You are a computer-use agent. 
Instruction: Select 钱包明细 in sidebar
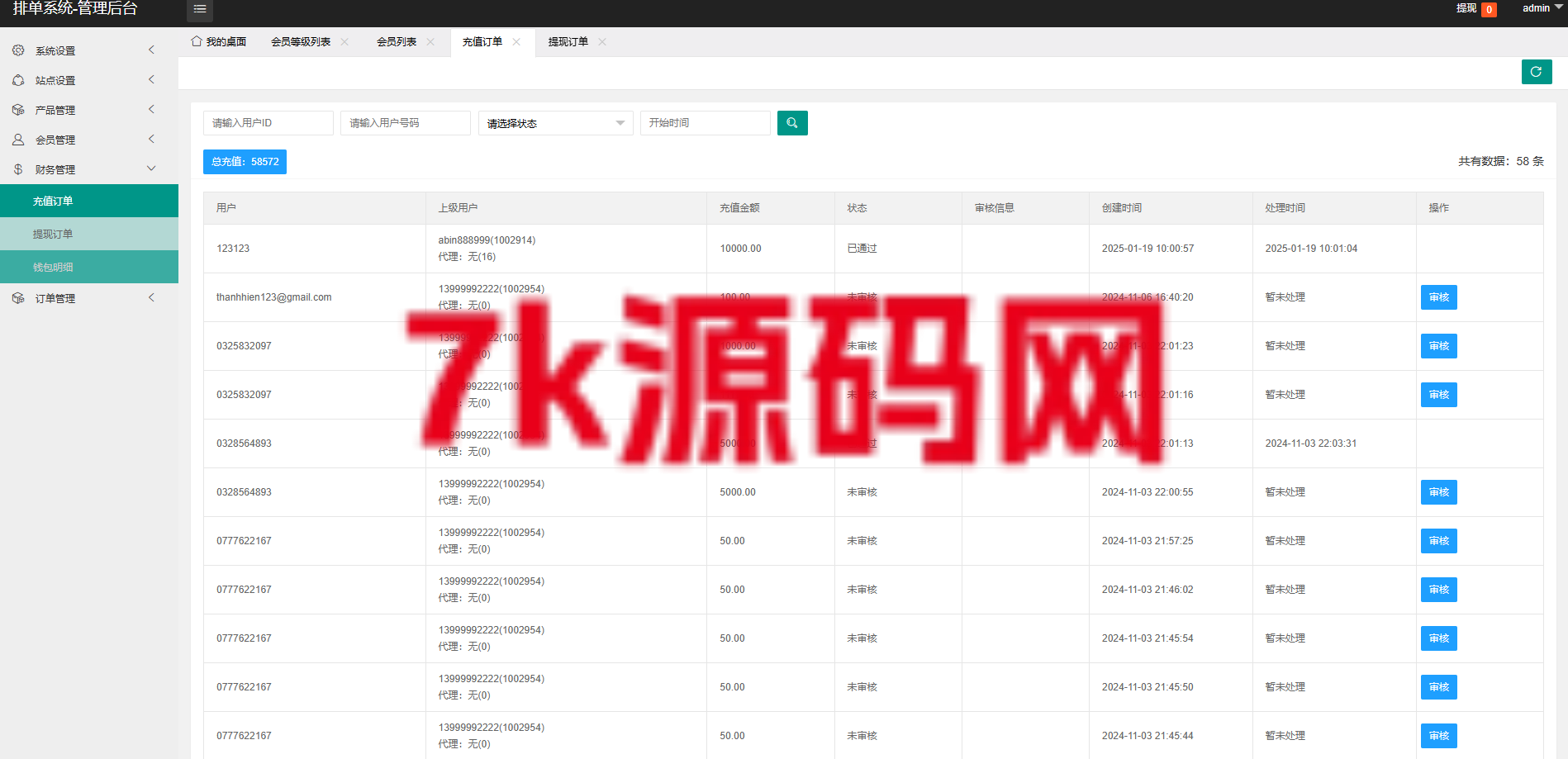(89, 267)
